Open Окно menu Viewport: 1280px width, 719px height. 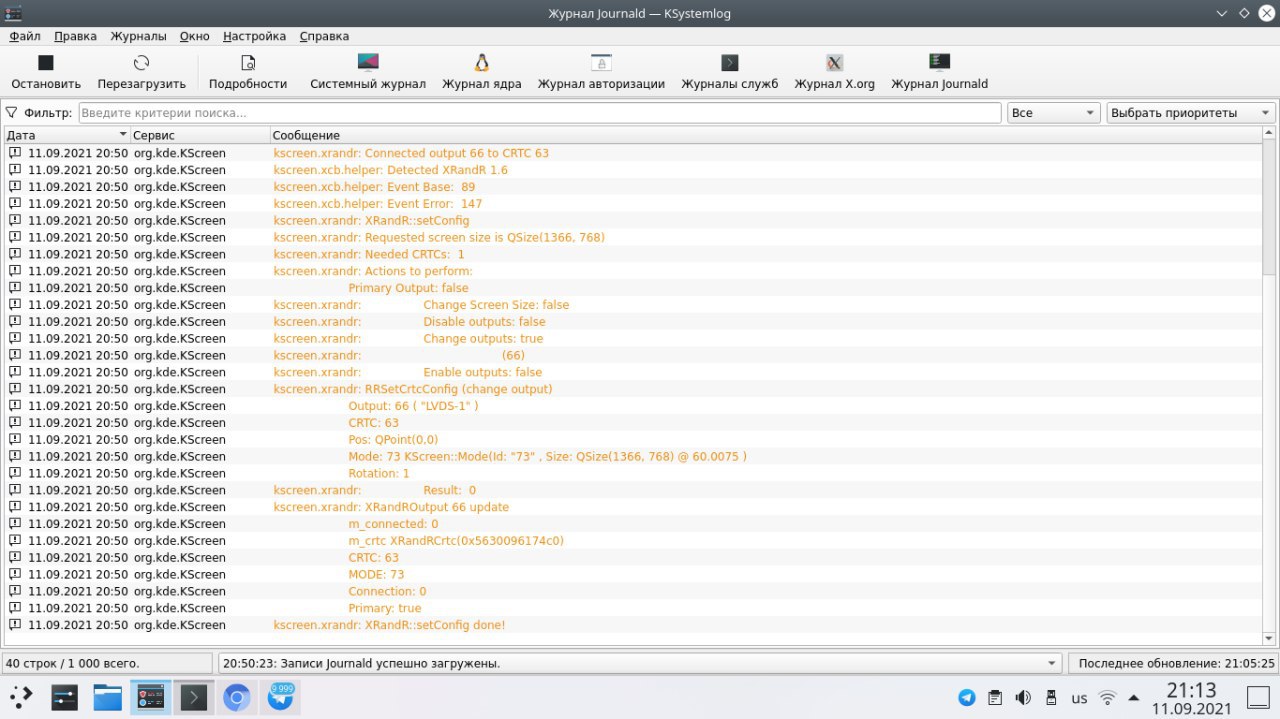[x=194, y=36]
